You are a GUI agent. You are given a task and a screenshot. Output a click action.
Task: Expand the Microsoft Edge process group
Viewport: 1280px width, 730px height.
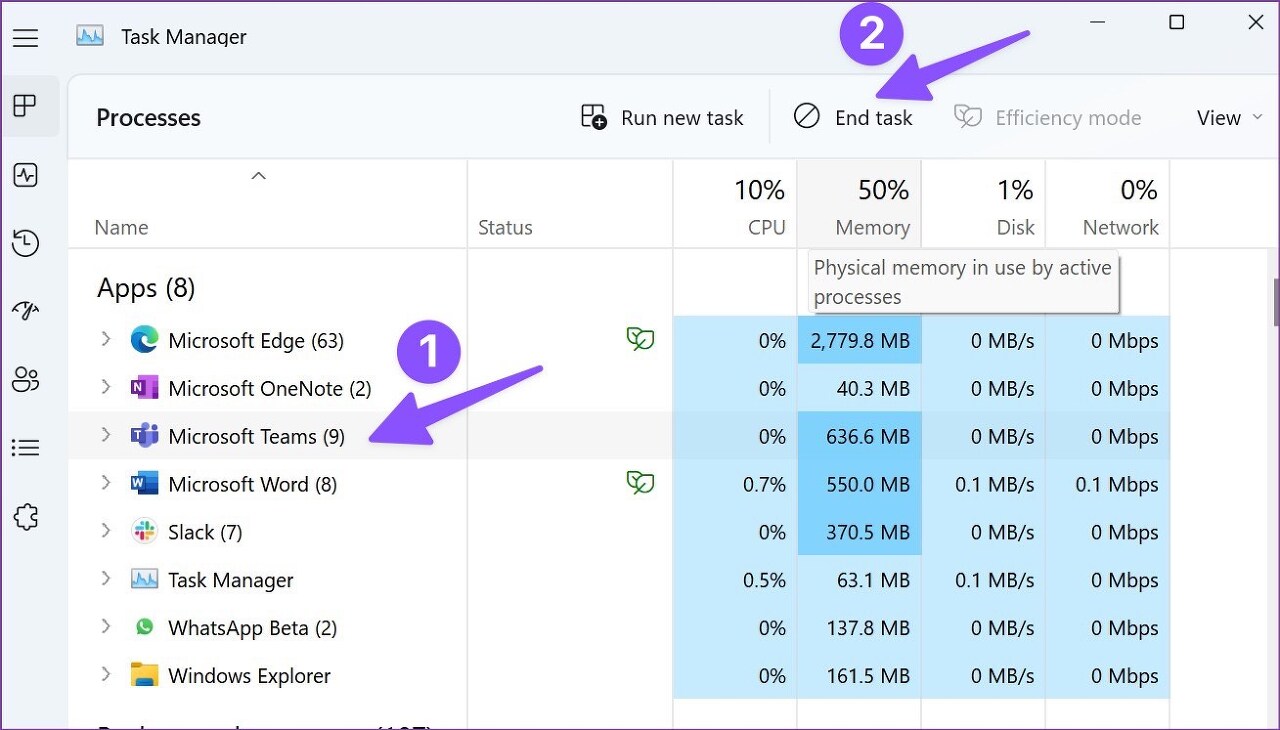coord(105,340)
